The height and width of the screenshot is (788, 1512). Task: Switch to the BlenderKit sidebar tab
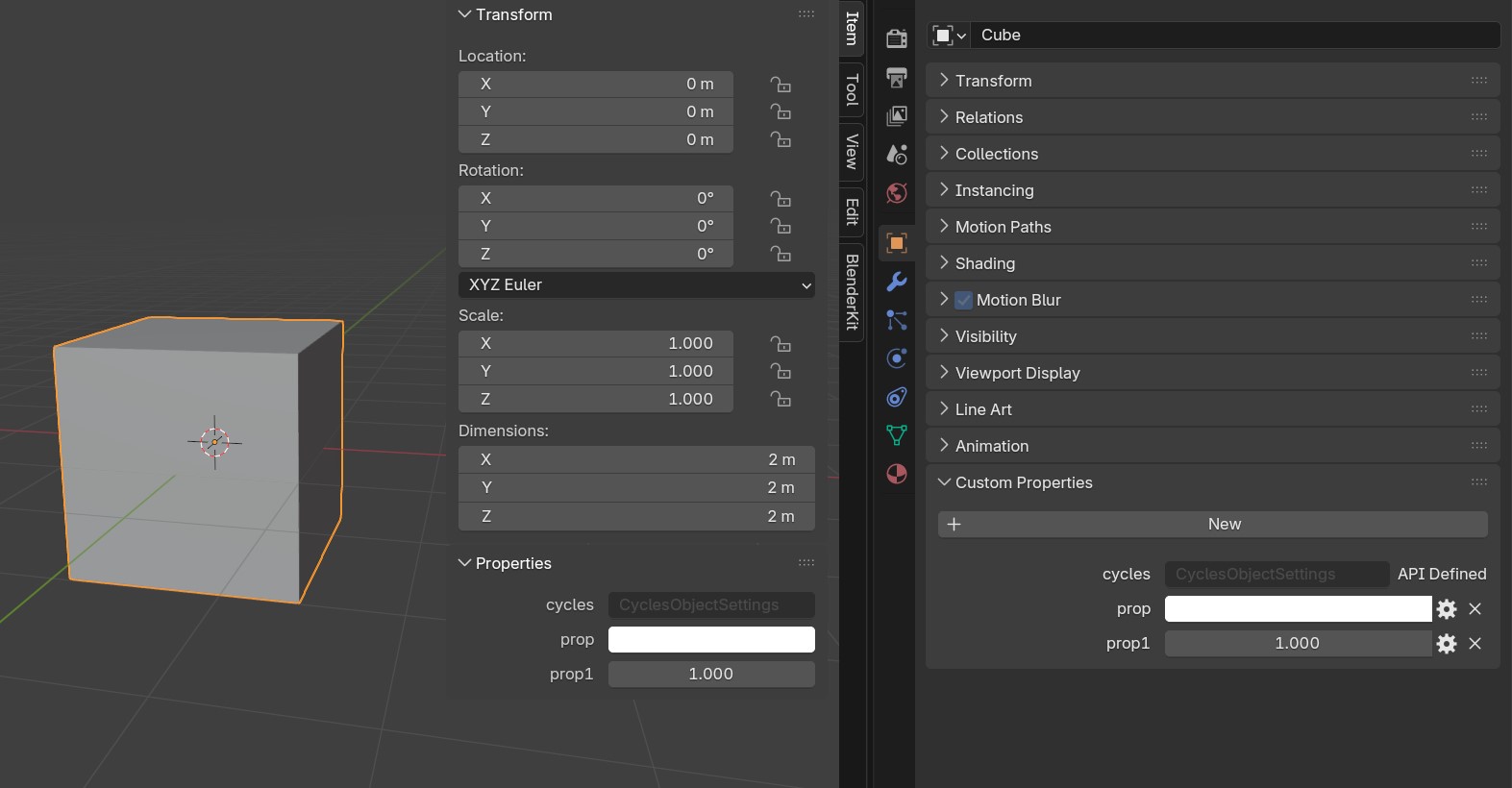point(852,292)
